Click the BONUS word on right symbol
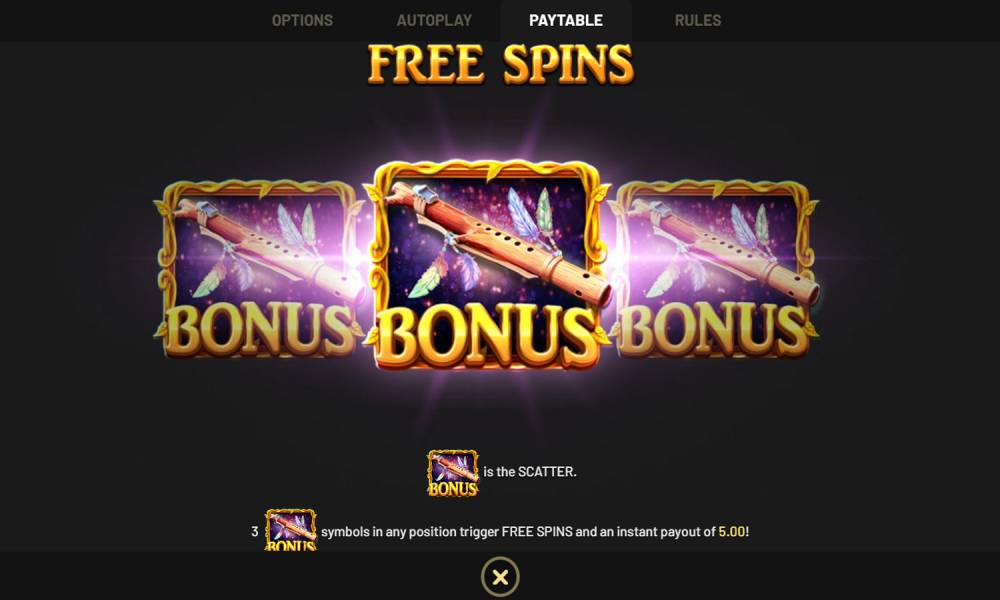 coord(714,330)
